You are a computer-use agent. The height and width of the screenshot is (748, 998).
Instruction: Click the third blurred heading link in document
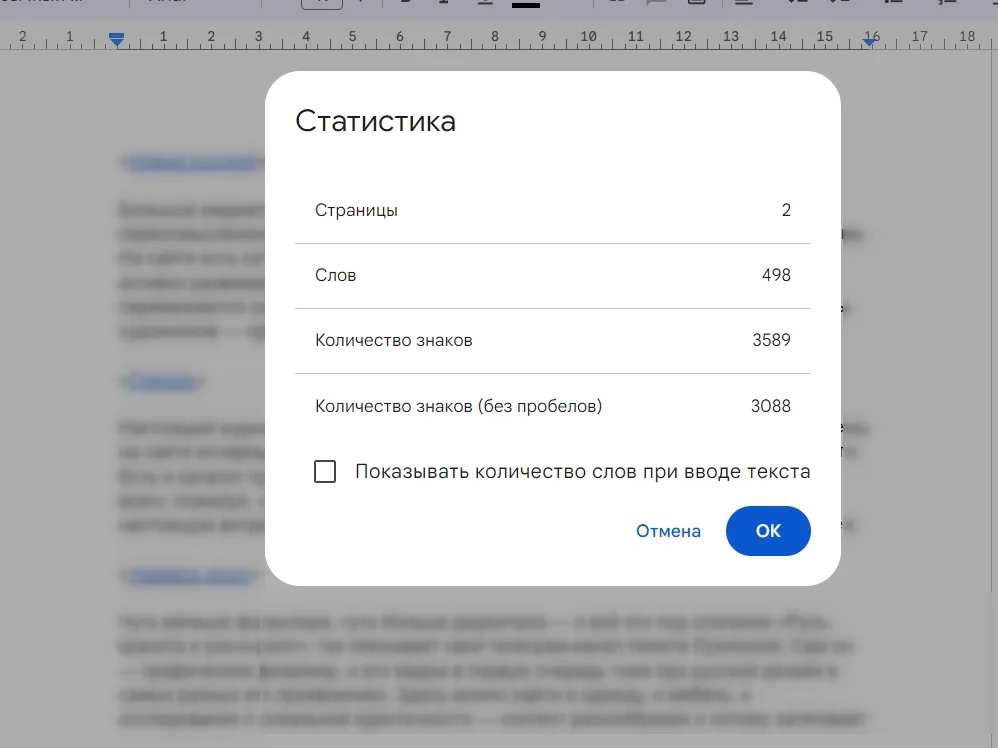tap(188, 576)
